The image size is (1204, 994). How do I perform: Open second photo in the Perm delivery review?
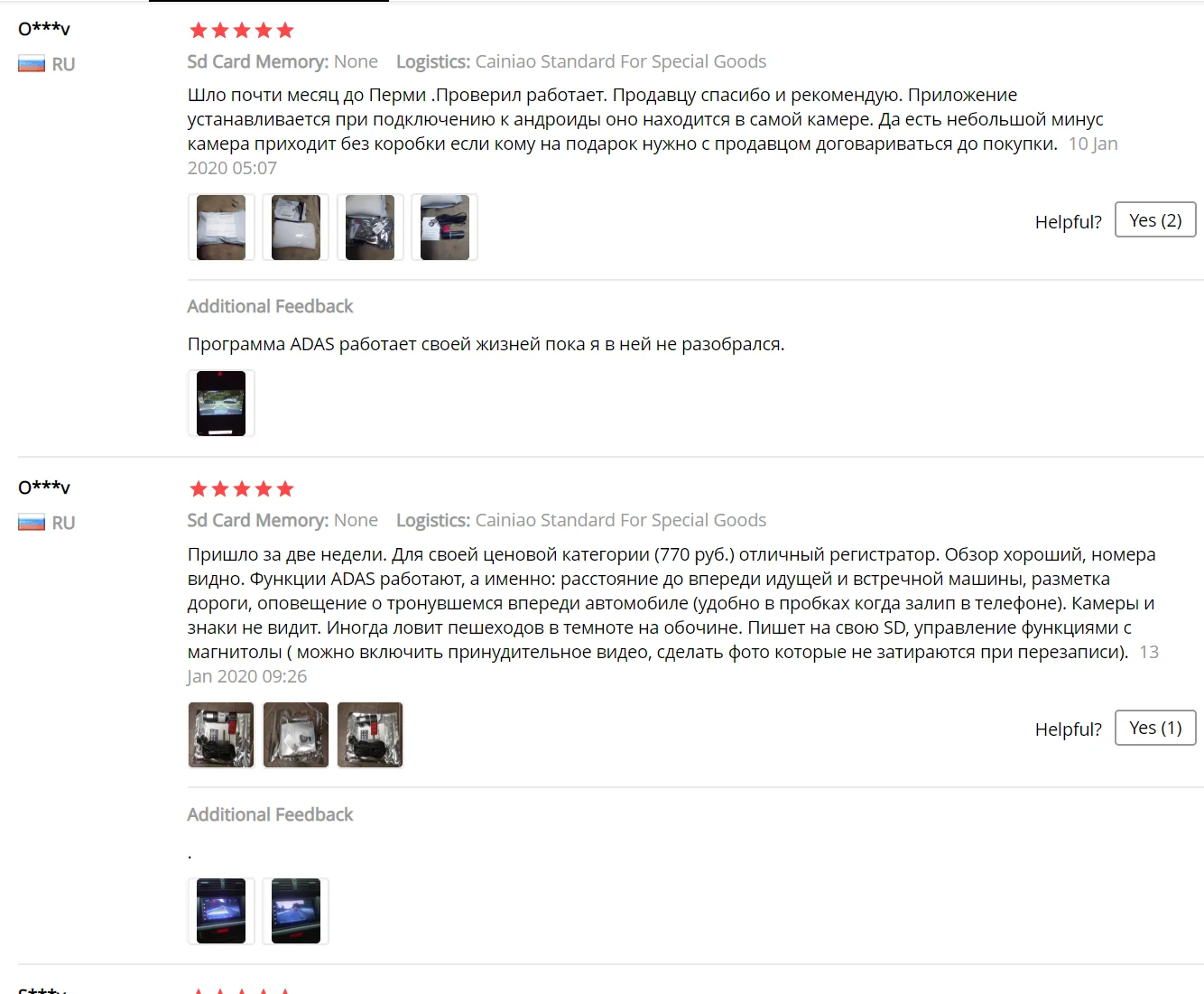coord(296,228)
